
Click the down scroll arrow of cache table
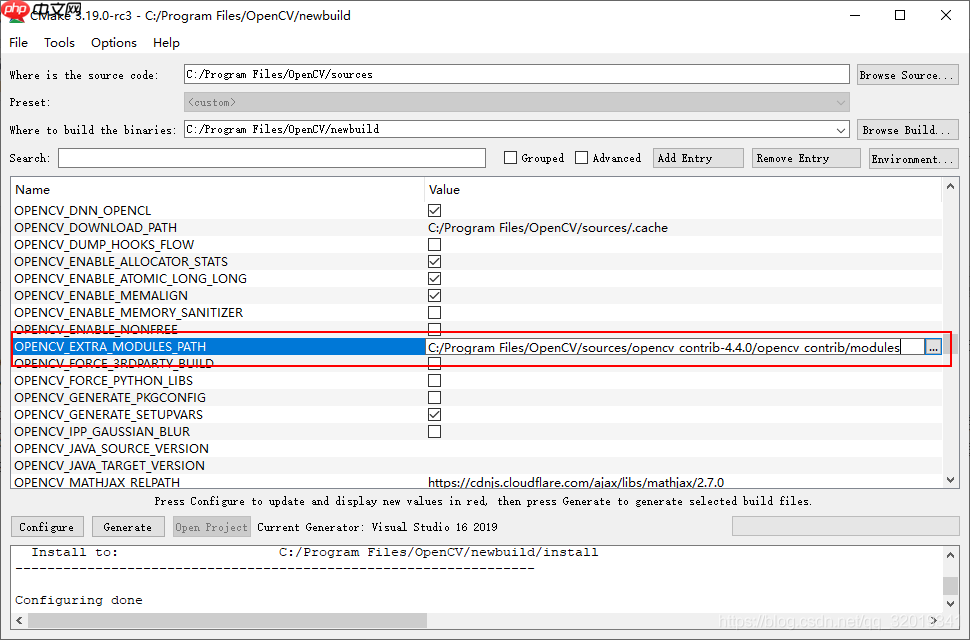[x=950, y=477]
